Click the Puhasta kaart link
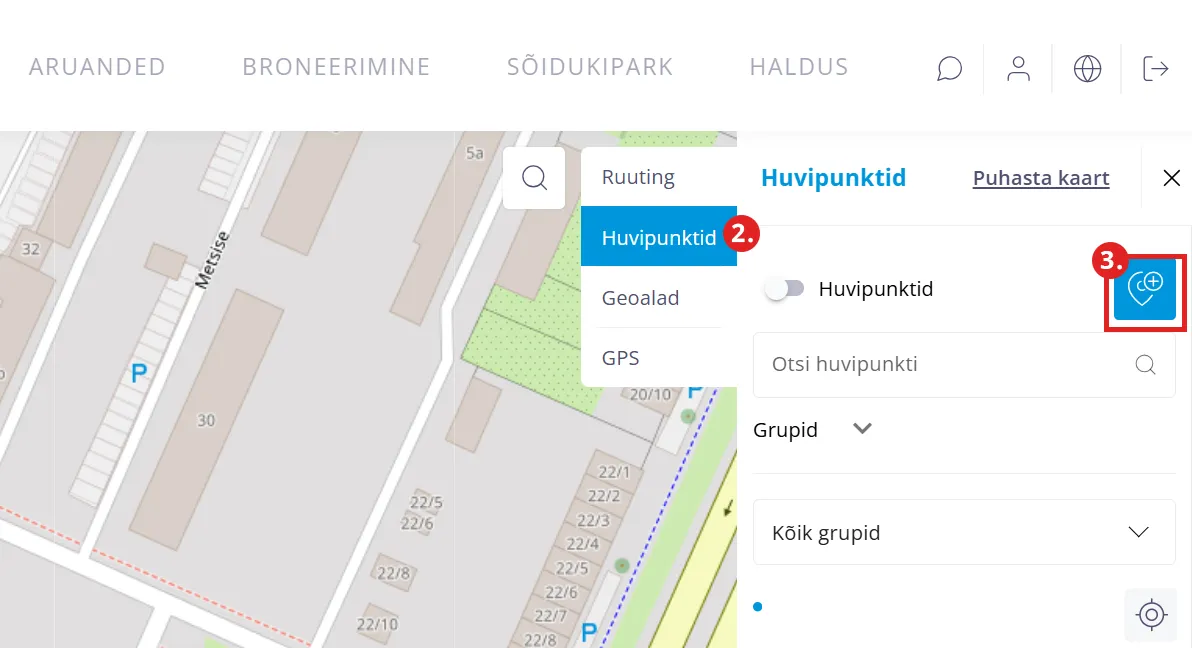The width and height of the screenshot is (1192, 648). (1041, 178)
